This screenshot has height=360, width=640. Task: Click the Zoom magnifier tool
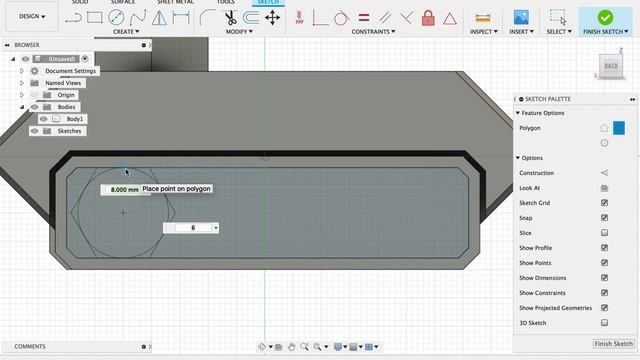pyautogui.click(x=304, y=347)
